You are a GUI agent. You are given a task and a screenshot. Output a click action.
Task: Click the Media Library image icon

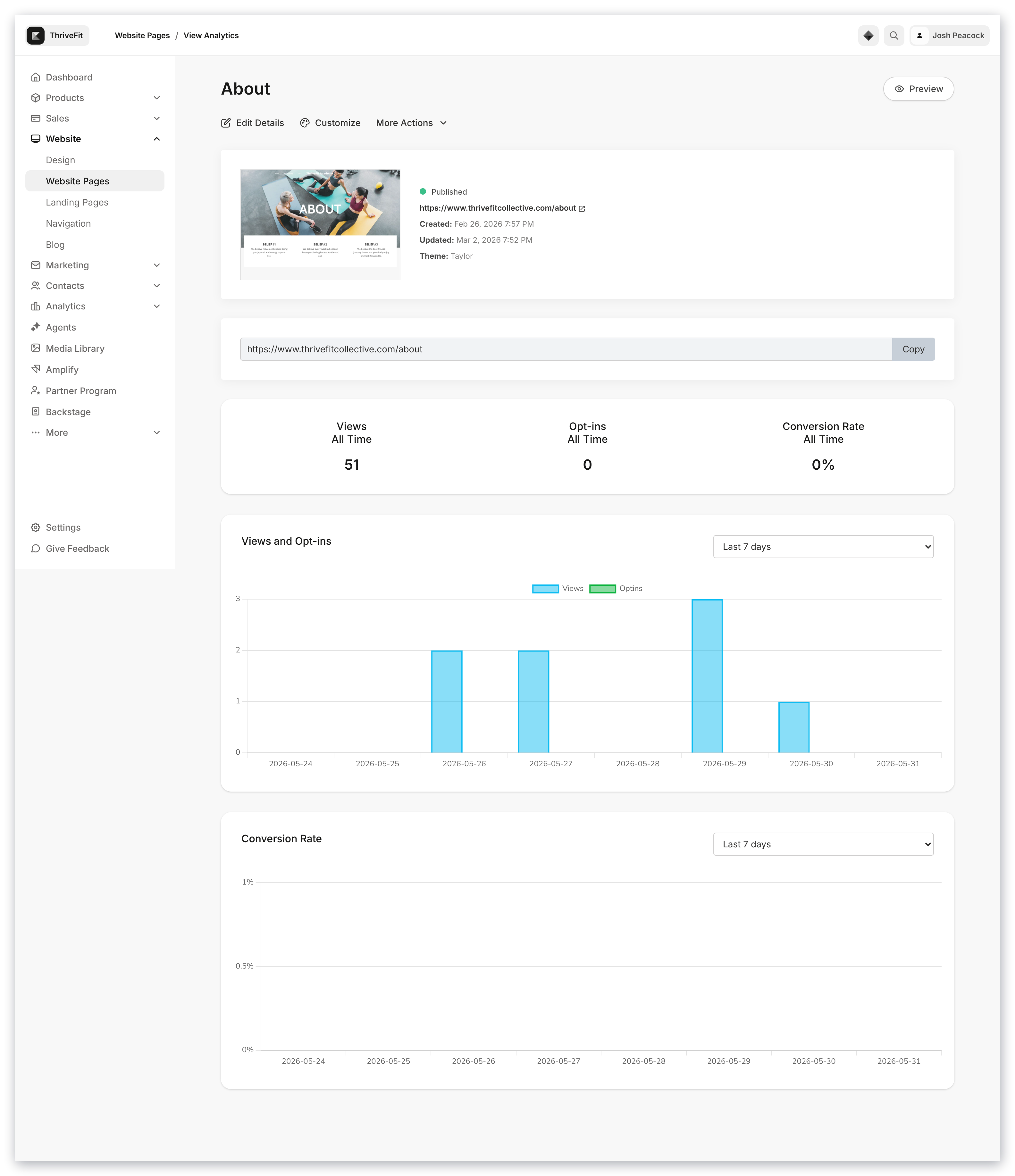35,348
